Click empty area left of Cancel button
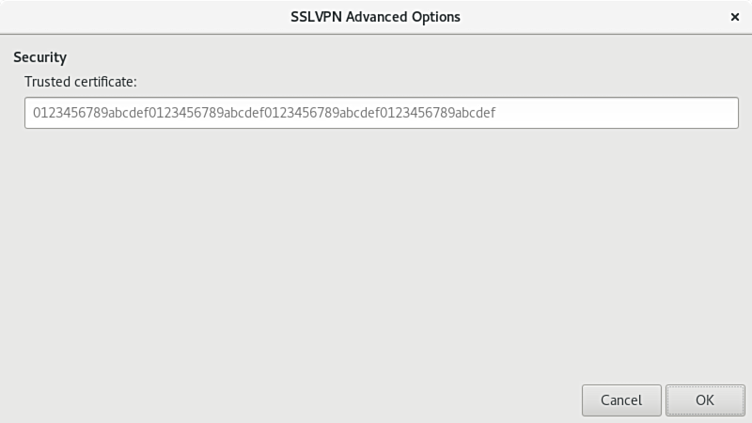Viewport: 752px width, 423px height. pyautogui.click(x=288, y=400)
